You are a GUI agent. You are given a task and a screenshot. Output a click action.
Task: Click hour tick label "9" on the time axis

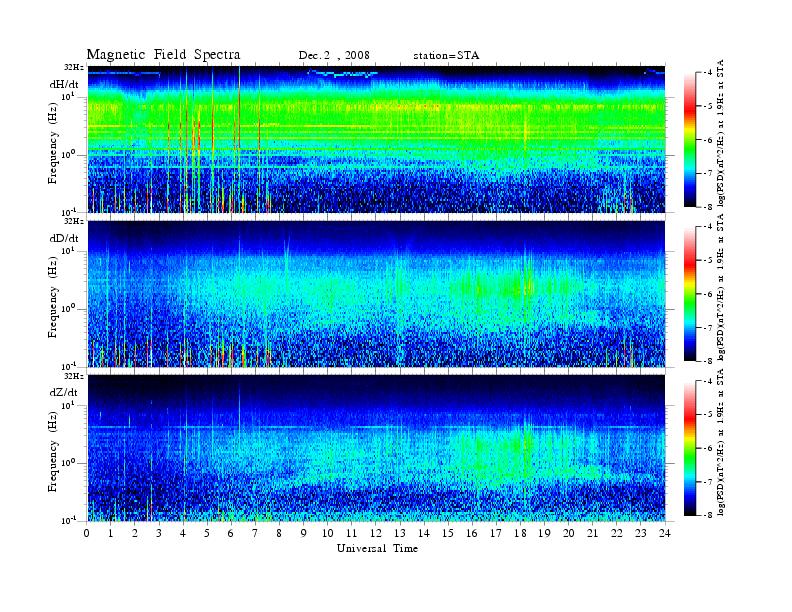[x=304, y=533]
